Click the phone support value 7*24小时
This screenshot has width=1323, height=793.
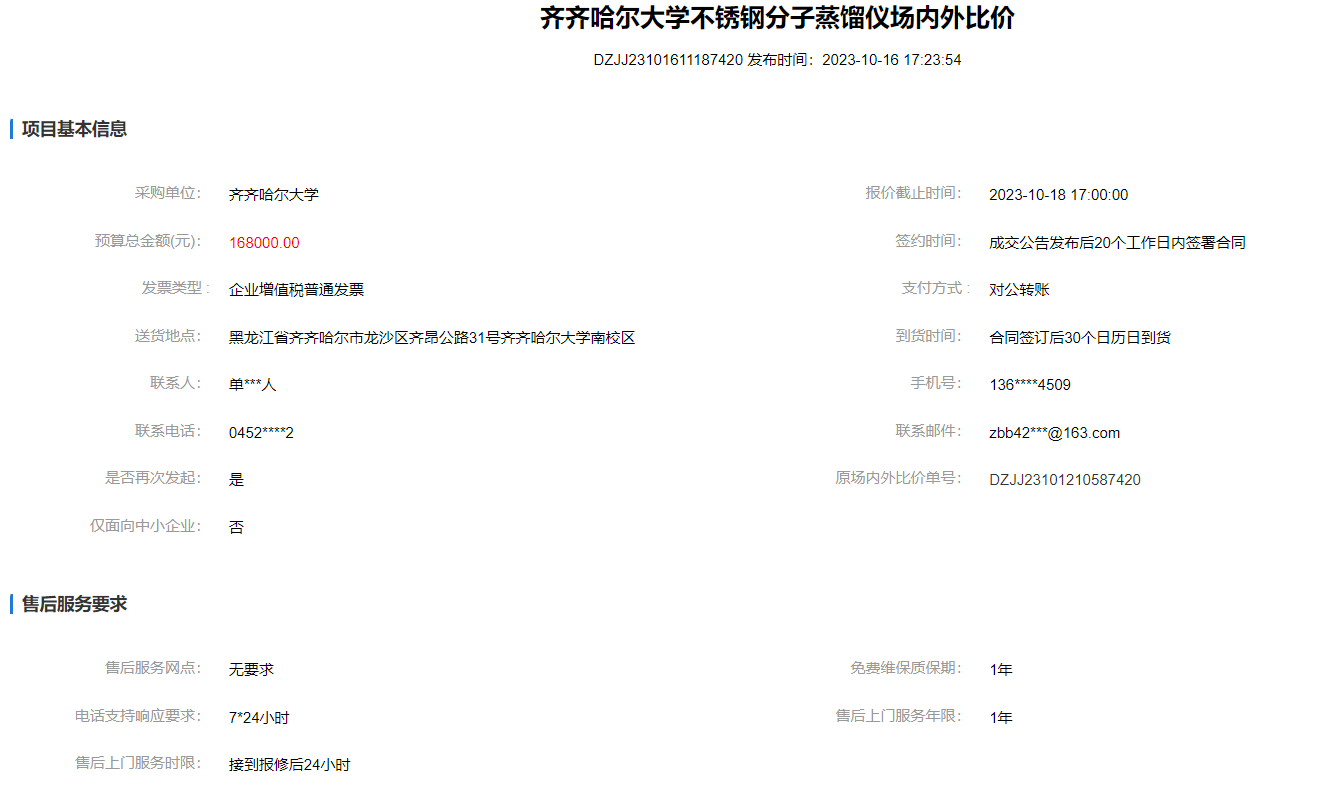(x=259, y=718)
